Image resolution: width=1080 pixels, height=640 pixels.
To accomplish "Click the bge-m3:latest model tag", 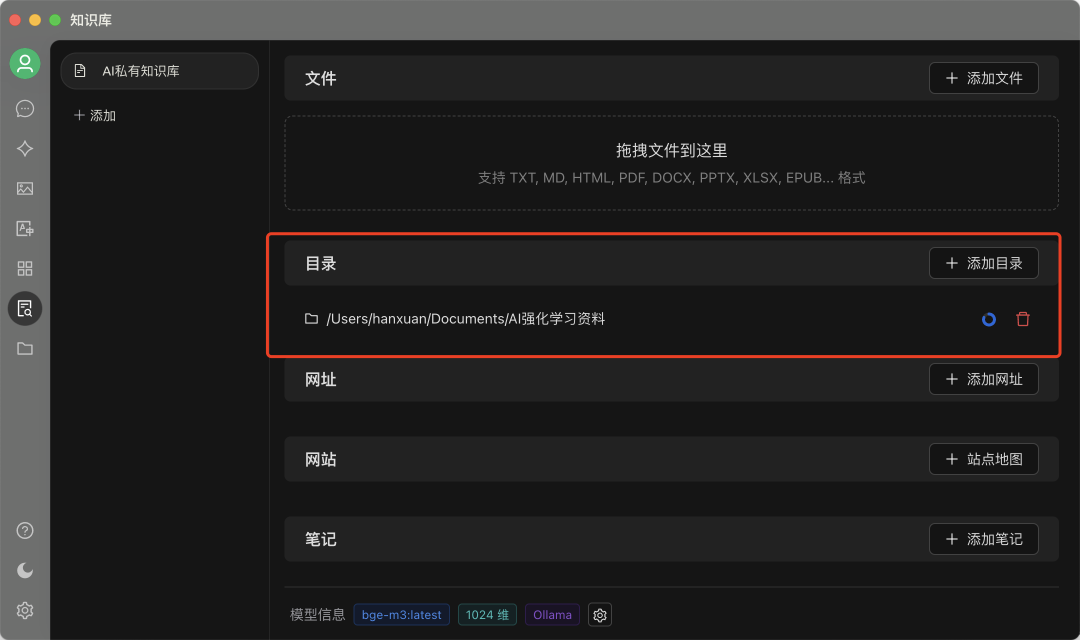I will 402,615.
